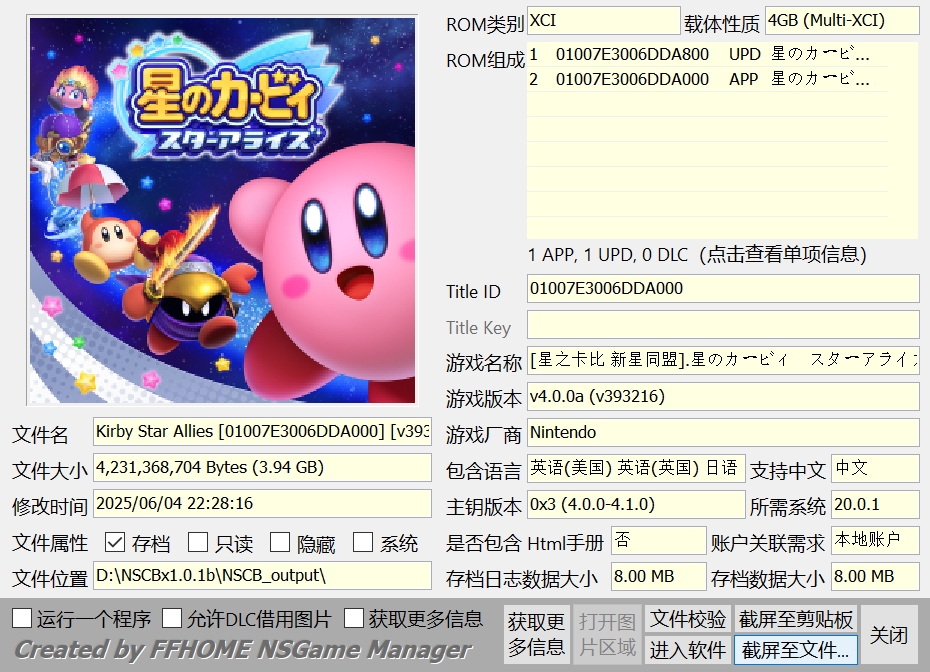Click the Html手册 field showing 否
Viewport: 930px width, 672px height.
tap(659, 541)
